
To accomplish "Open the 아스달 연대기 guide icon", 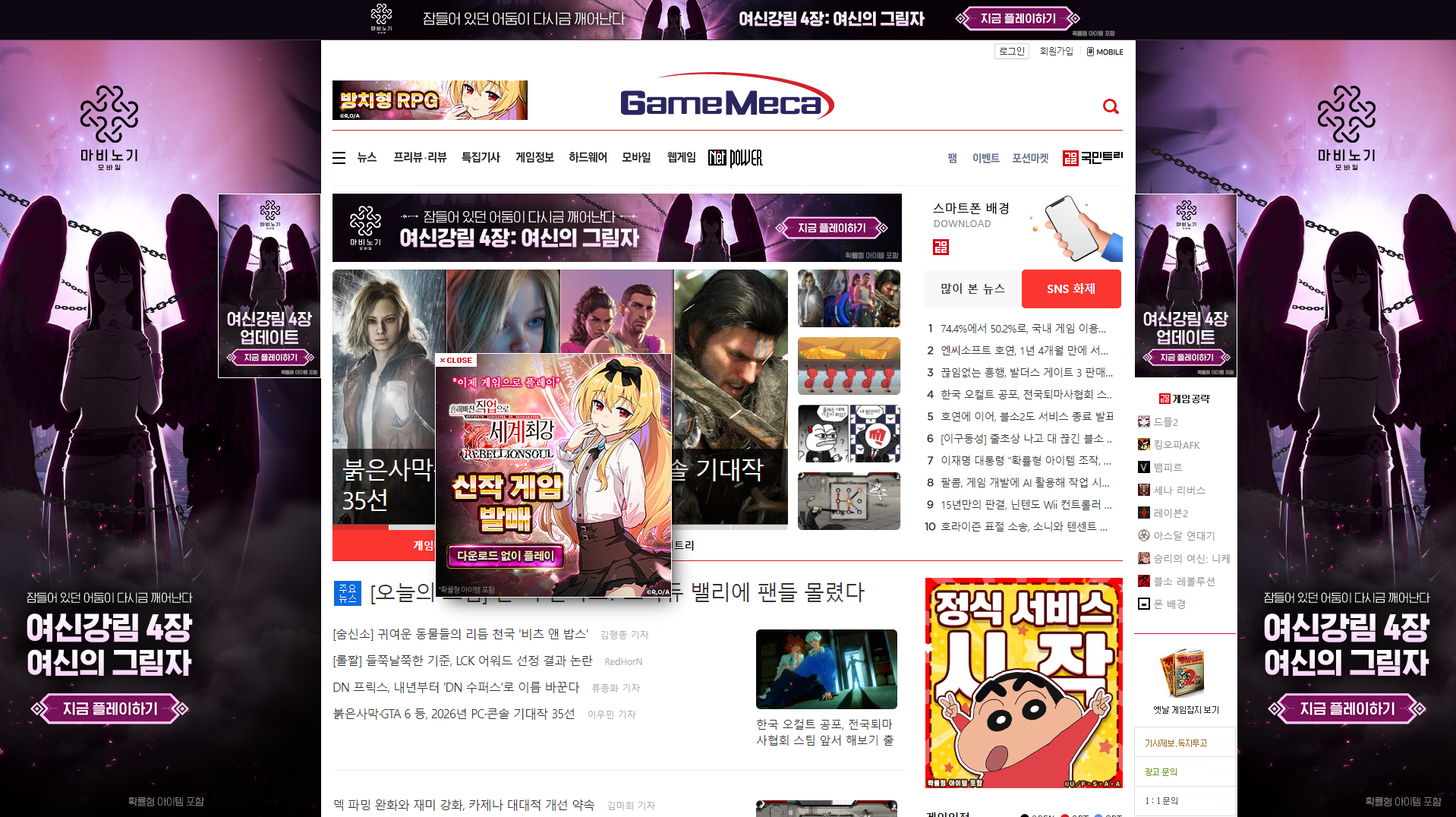I will [1144, 535].
